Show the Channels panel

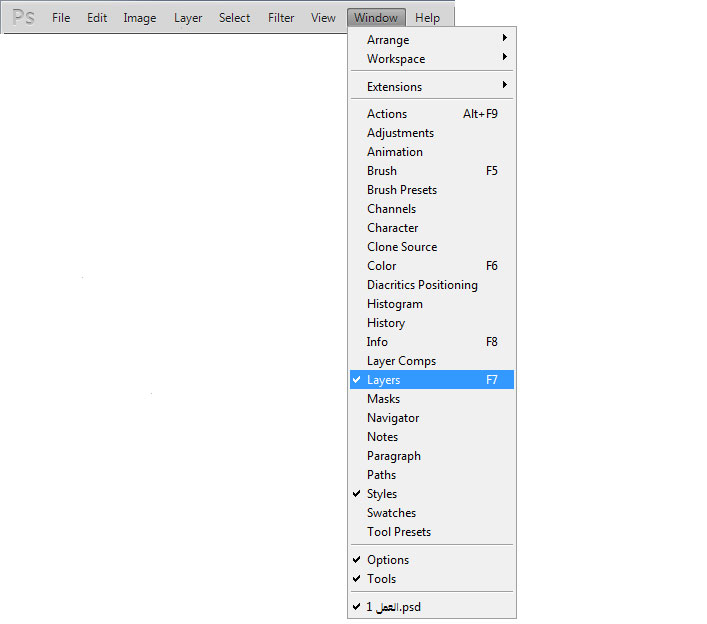pos(432,208)
